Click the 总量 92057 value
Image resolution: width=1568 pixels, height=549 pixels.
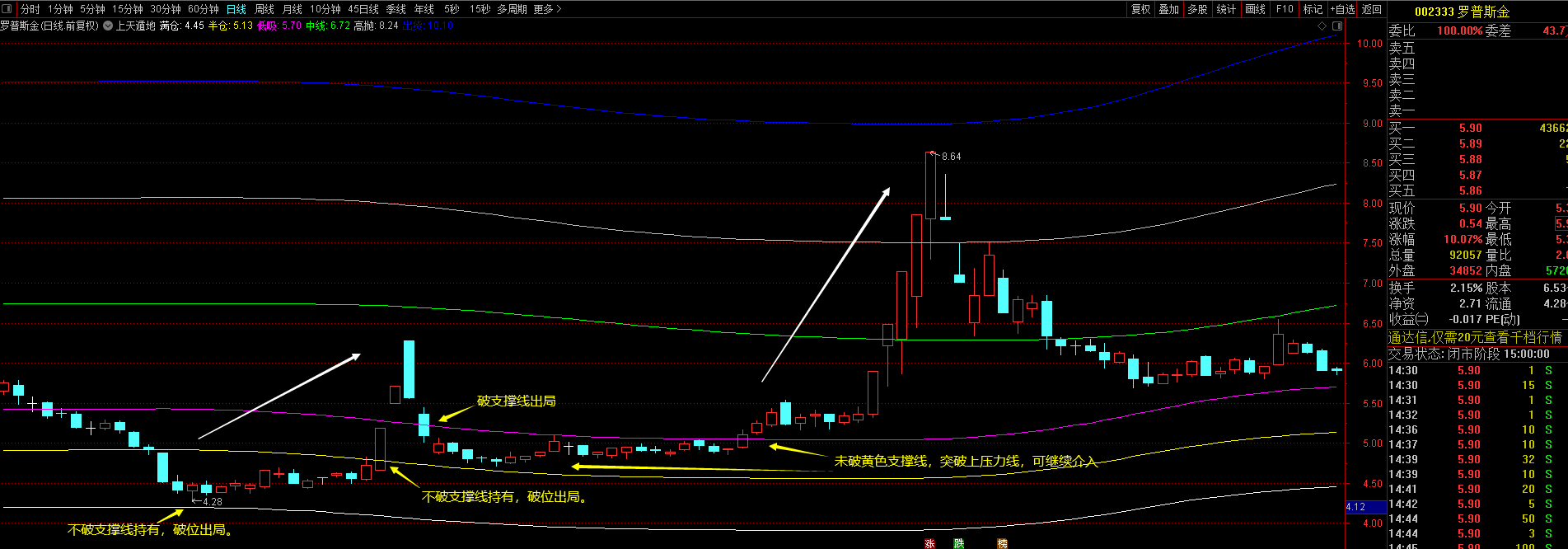(1466, 256)
